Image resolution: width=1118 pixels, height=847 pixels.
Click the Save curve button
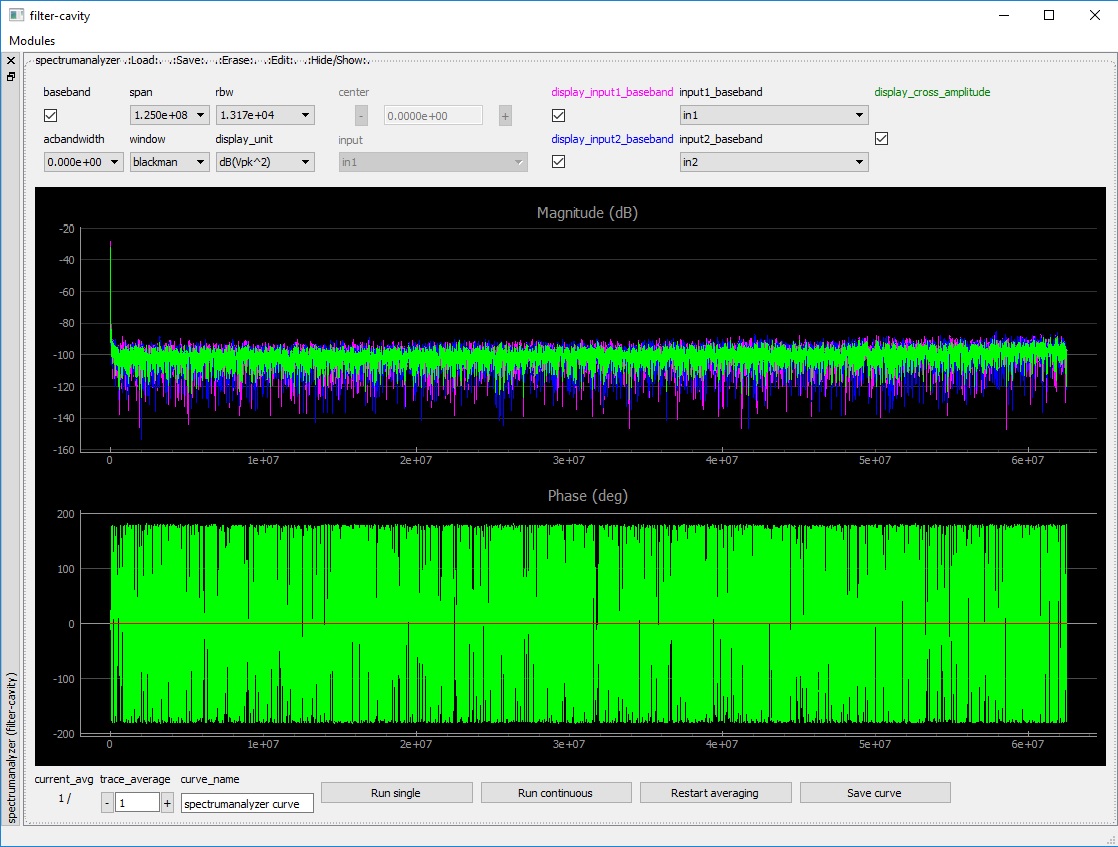point(874,793)
